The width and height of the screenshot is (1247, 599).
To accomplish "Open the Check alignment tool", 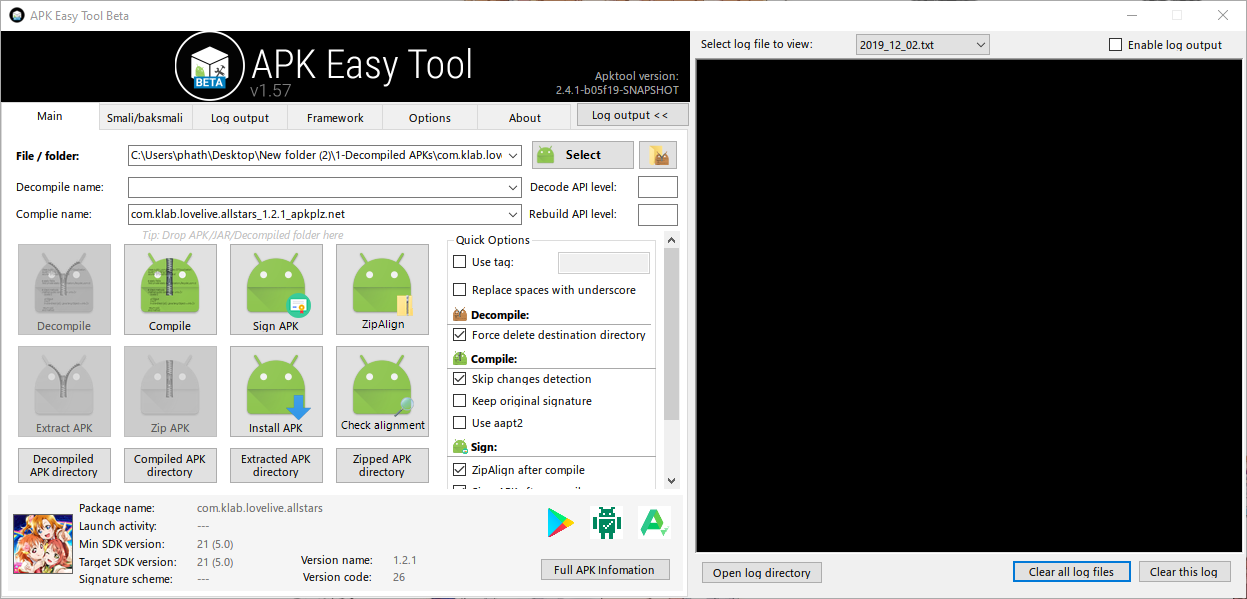I will [382, 391].
